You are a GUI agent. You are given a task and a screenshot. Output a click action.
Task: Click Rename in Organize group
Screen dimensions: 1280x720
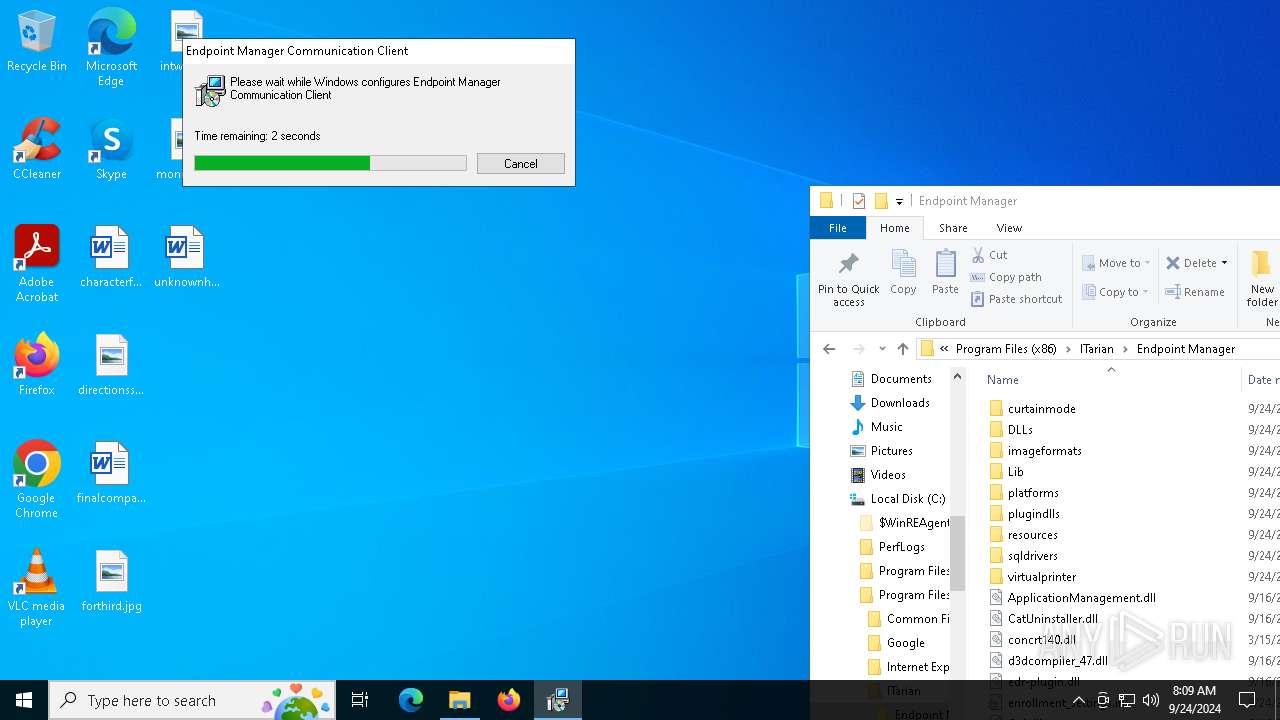(x=1195, y=292)
